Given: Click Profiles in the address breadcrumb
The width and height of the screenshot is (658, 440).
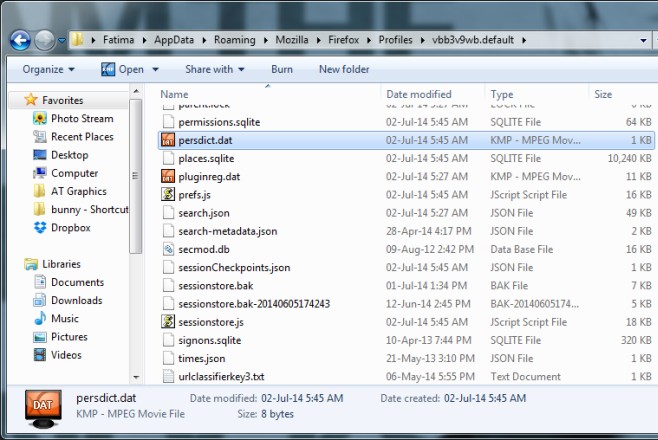Looking at the screenshot, I should pyautogui.click(x=399, y=40).
